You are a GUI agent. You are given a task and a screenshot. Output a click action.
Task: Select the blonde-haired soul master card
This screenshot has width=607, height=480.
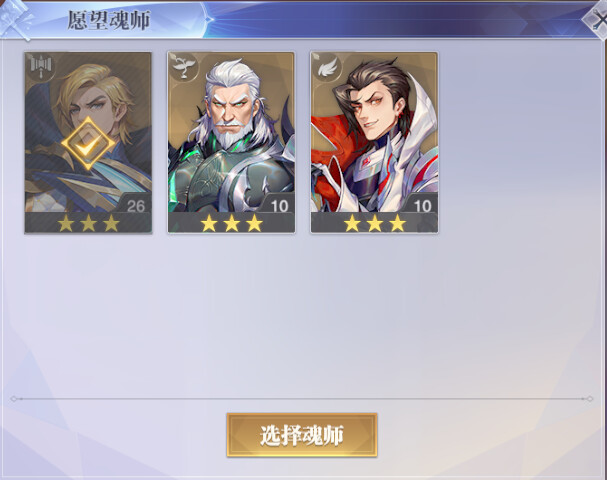click(88, 143)
